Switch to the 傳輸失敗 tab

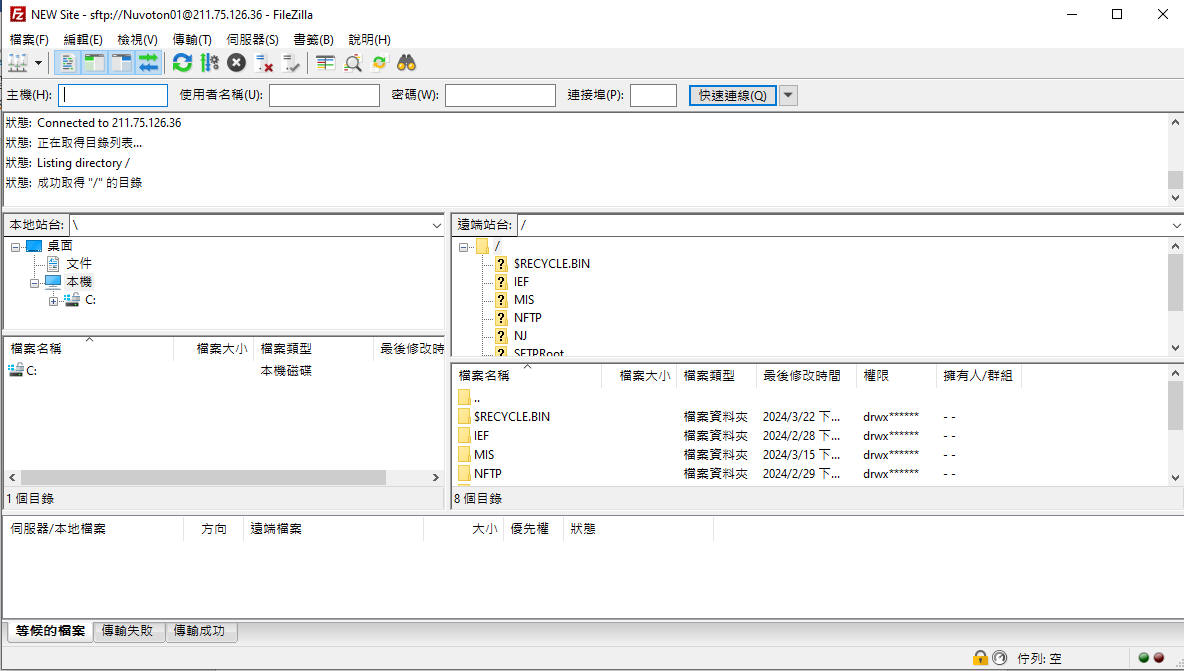point(128,631)
